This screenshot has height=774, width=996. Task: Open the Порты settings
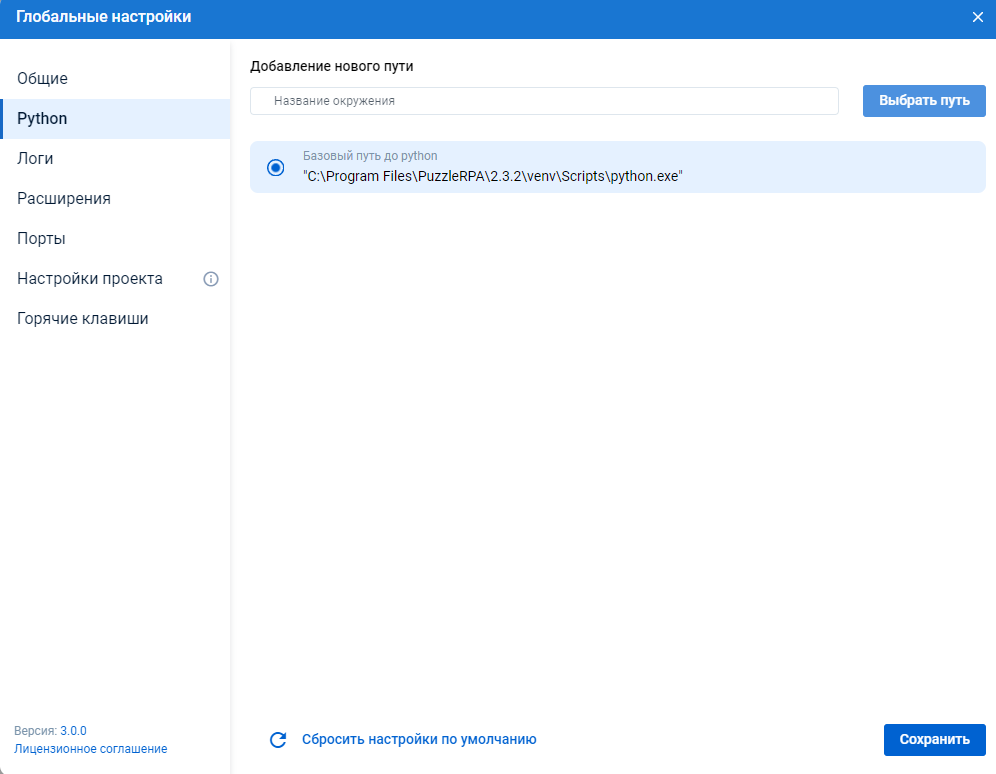[41, 239]
